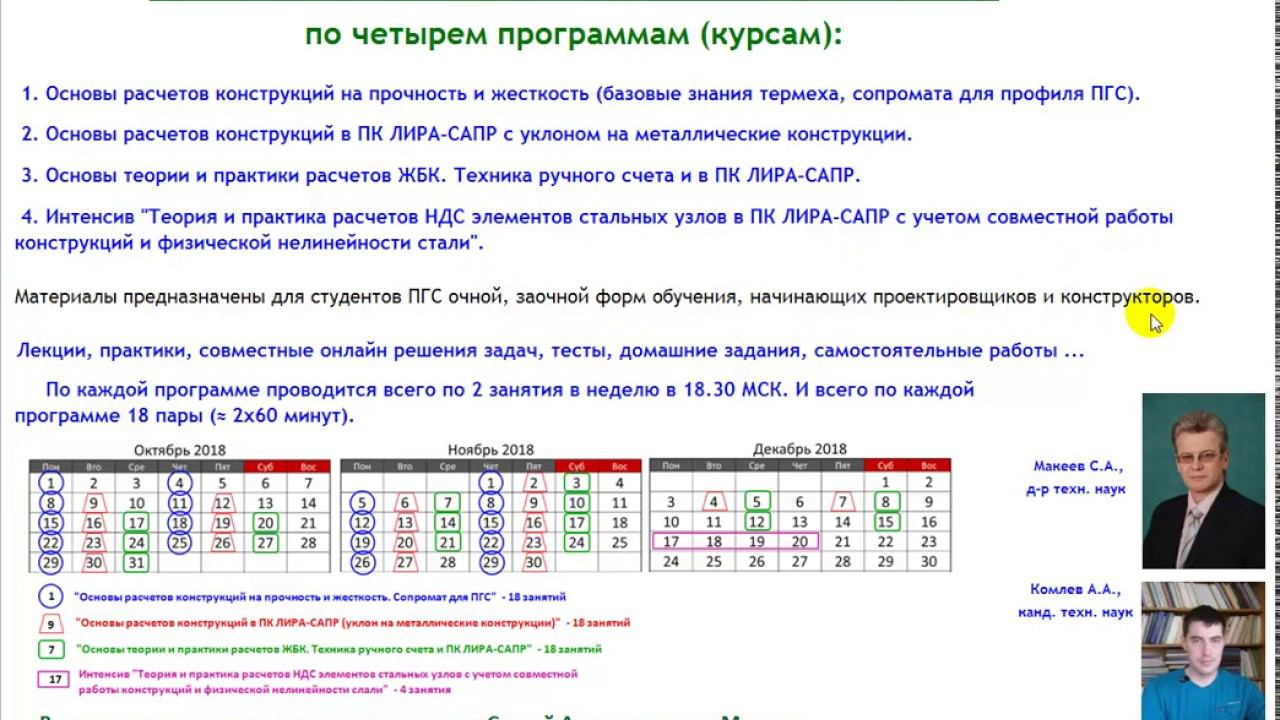Click the line "Лекции, практики, совместные онлайн решения задач"
Screen dimensions: 1280x720
pyautogui.click(x=551, y=351)
